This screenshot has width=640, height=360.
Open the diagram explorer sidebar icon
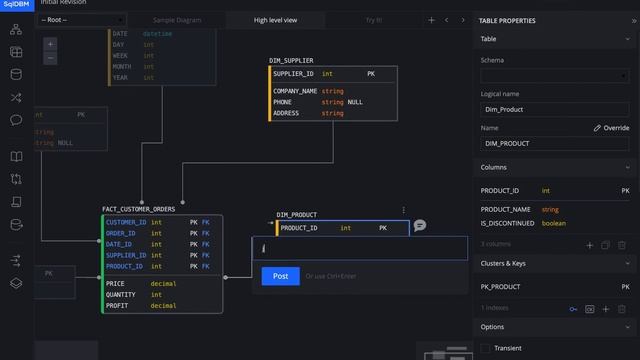coord(16,29)
